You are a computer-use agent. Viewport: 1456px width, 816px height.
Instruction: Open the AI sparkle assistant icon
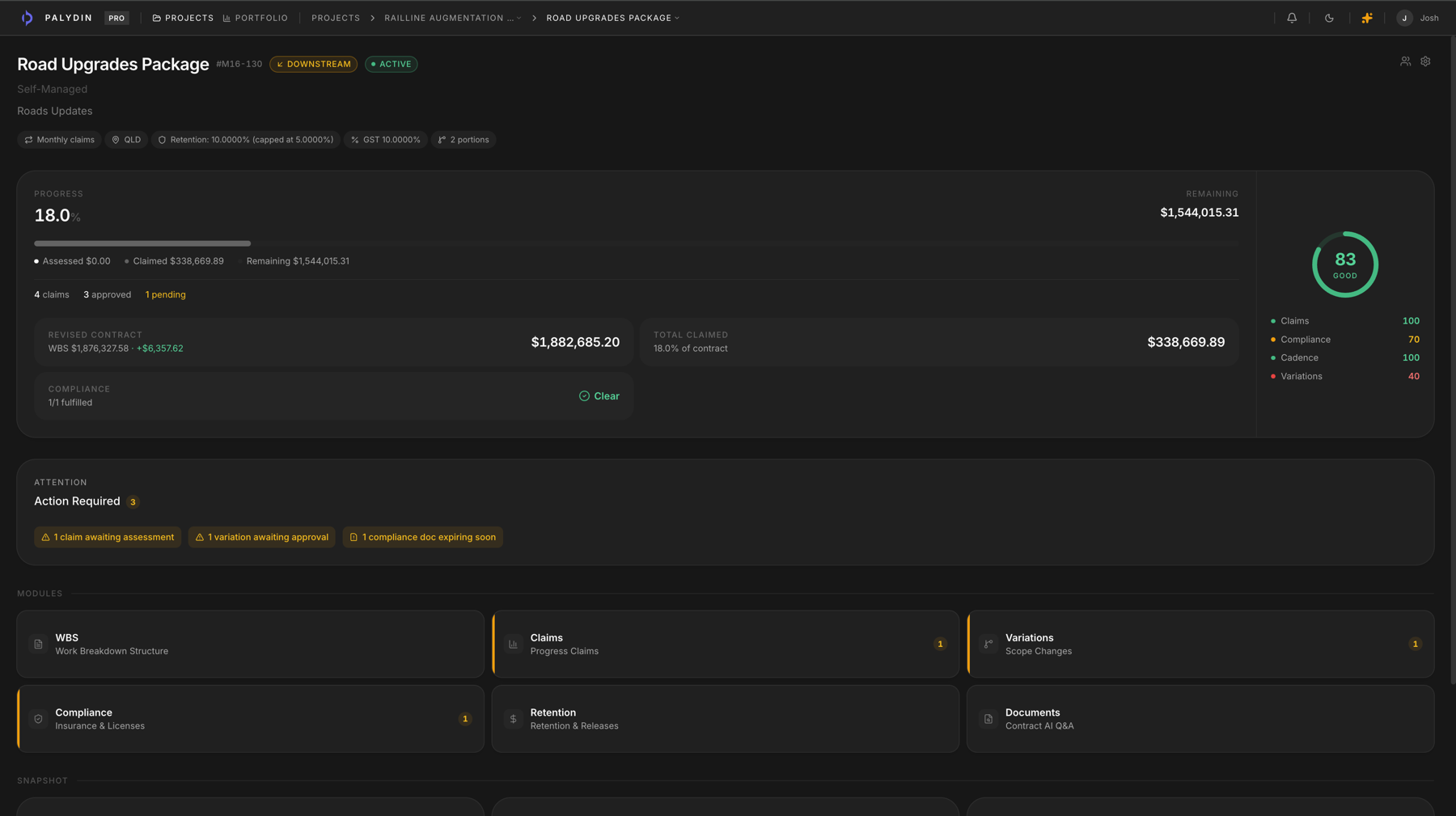1367,17
